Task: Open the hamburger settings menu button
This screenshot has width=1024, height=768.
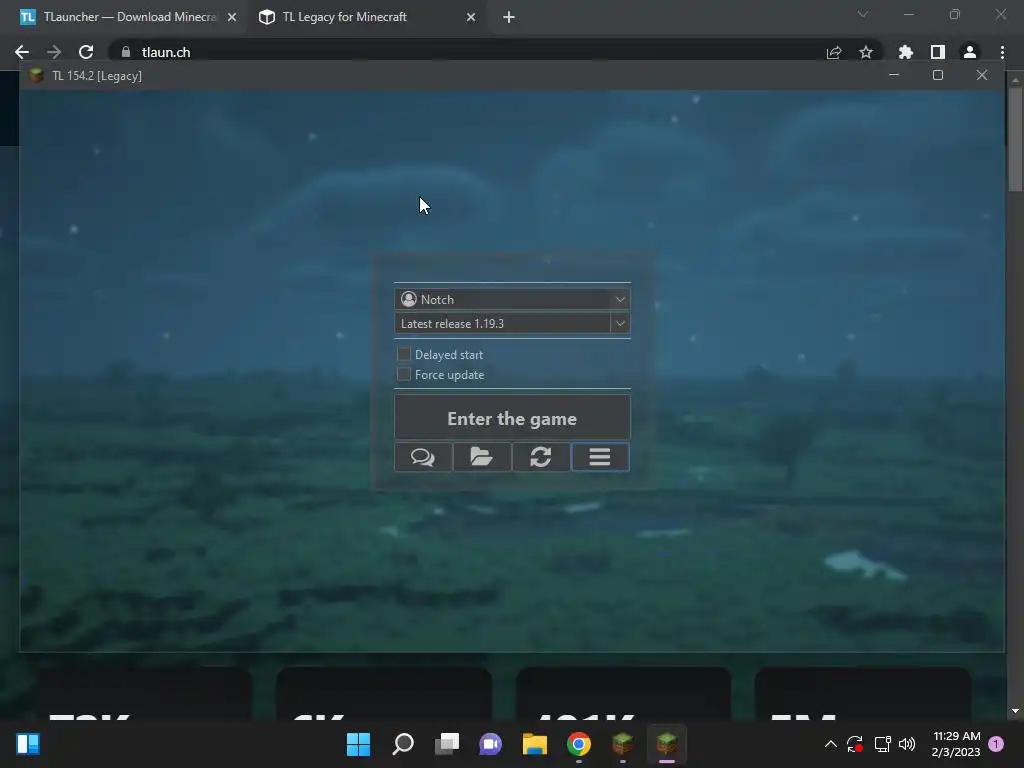Action: (x=600, y=457)
